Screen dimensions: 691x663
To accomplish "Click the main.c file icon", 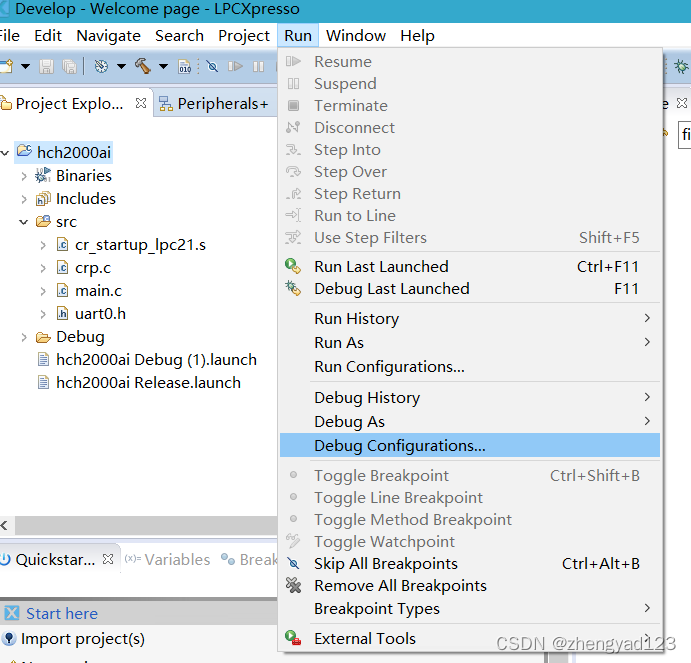I will 62,291.
